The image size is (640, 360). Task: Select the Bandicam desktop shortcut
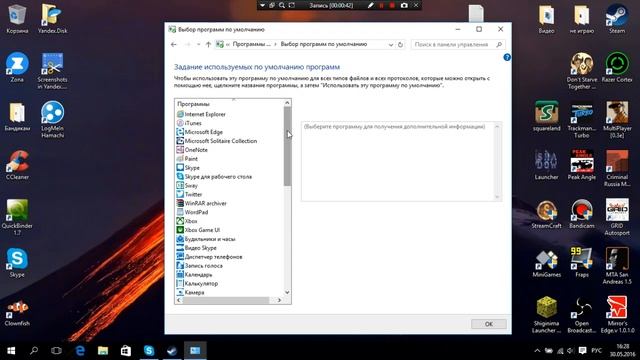[582, 214]
